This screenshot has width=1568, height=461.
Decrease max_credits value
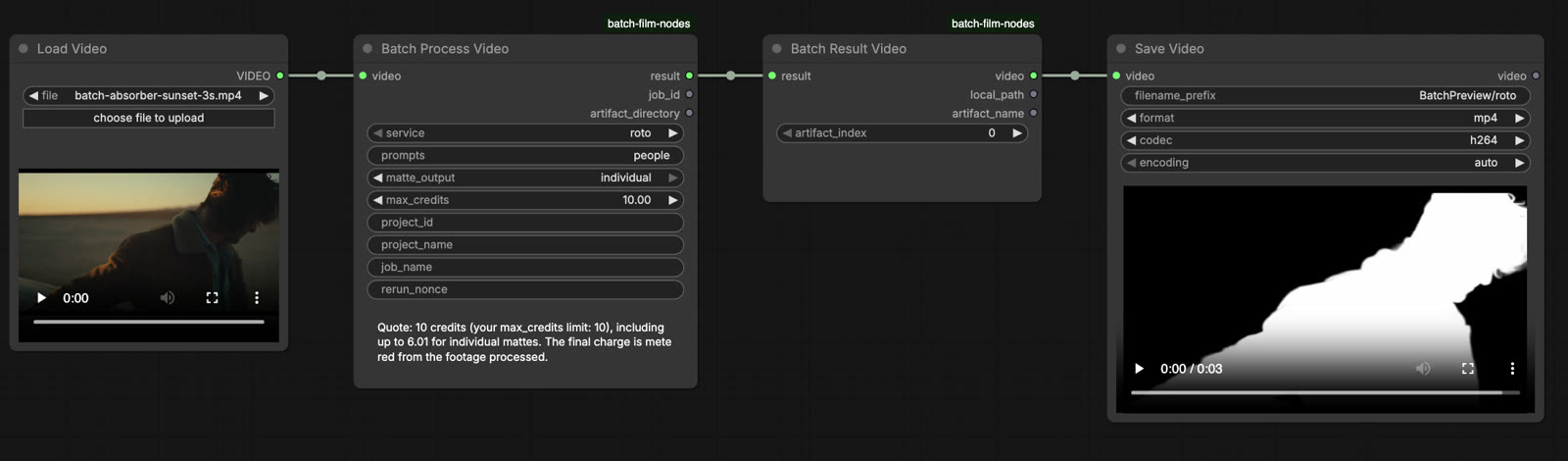[377, 200]
